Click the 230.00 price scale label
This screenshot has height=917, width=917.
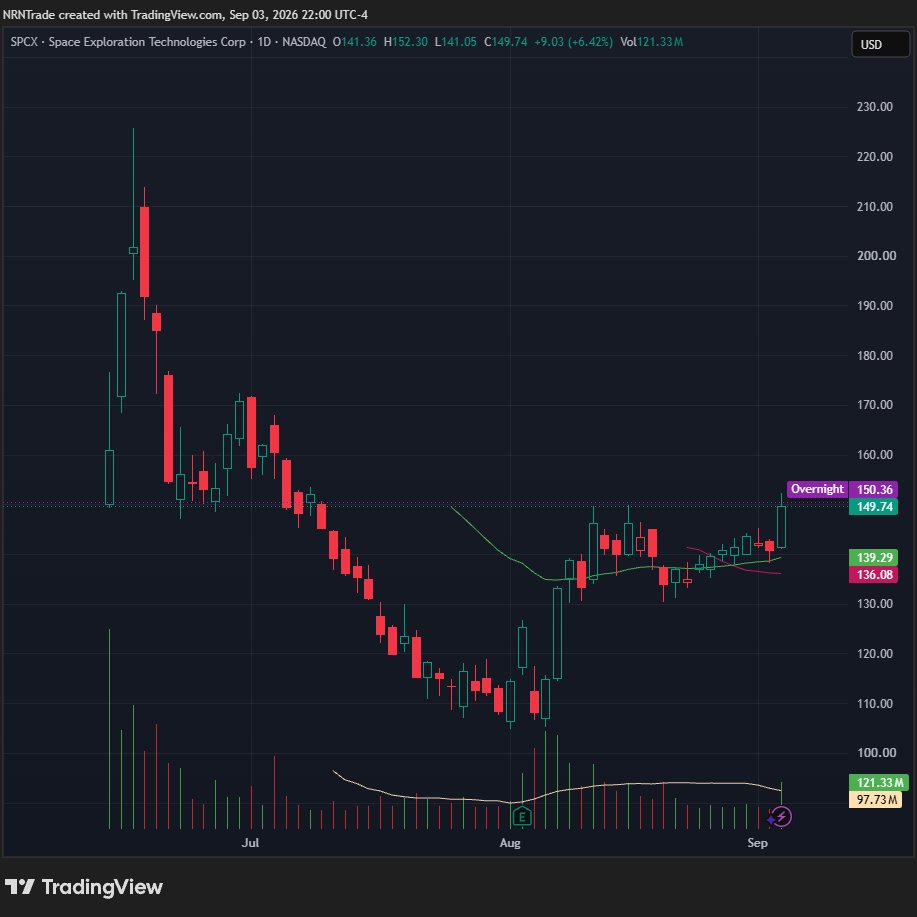pos(874,106)
